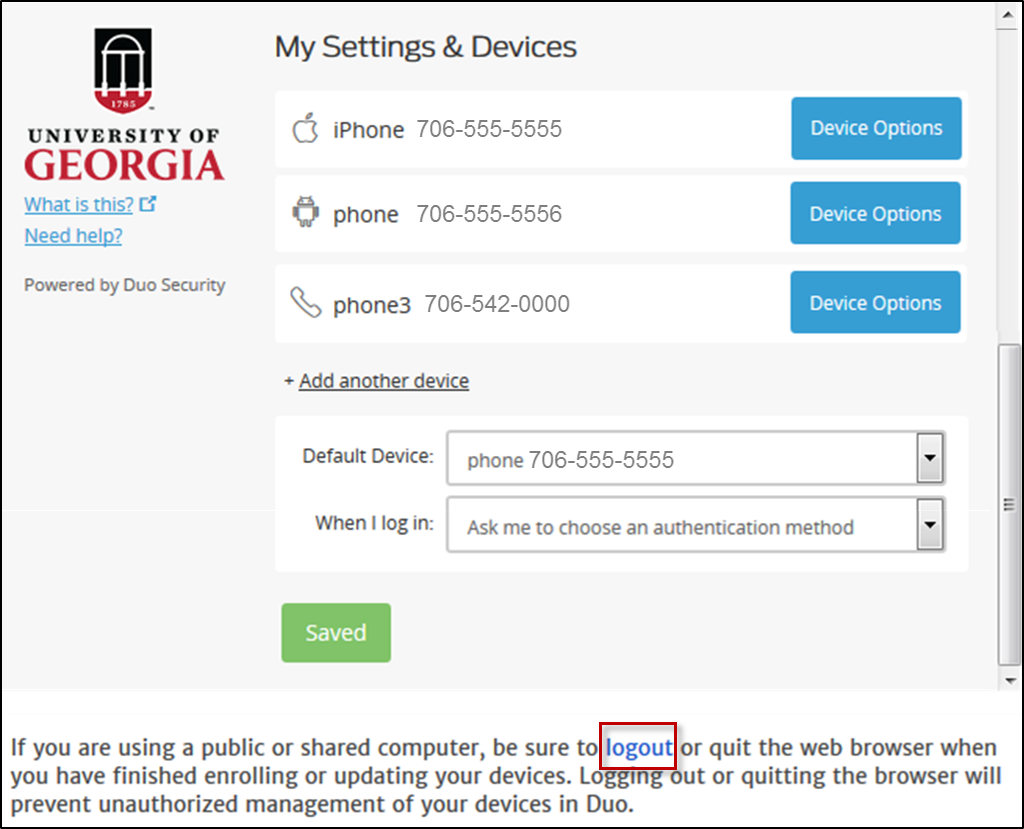1024x829 pixels.
Task: Click the University of Georgia arch logo
Action: [x=123, y=71]
